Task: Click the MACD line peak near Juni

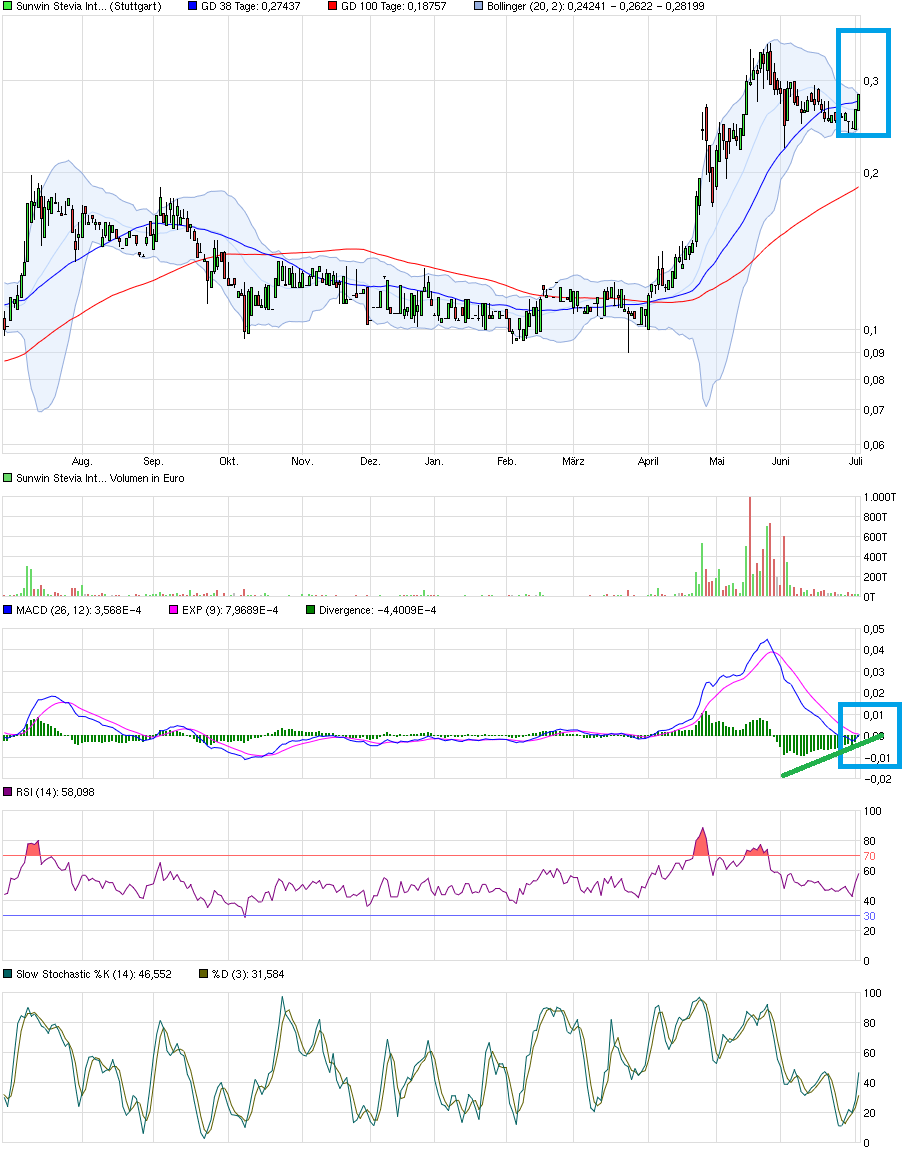Action: [766, 640]
